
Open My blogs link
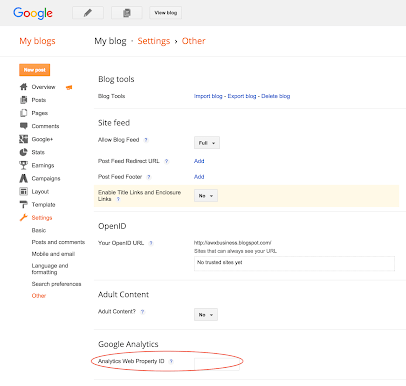tap(37, 41)
